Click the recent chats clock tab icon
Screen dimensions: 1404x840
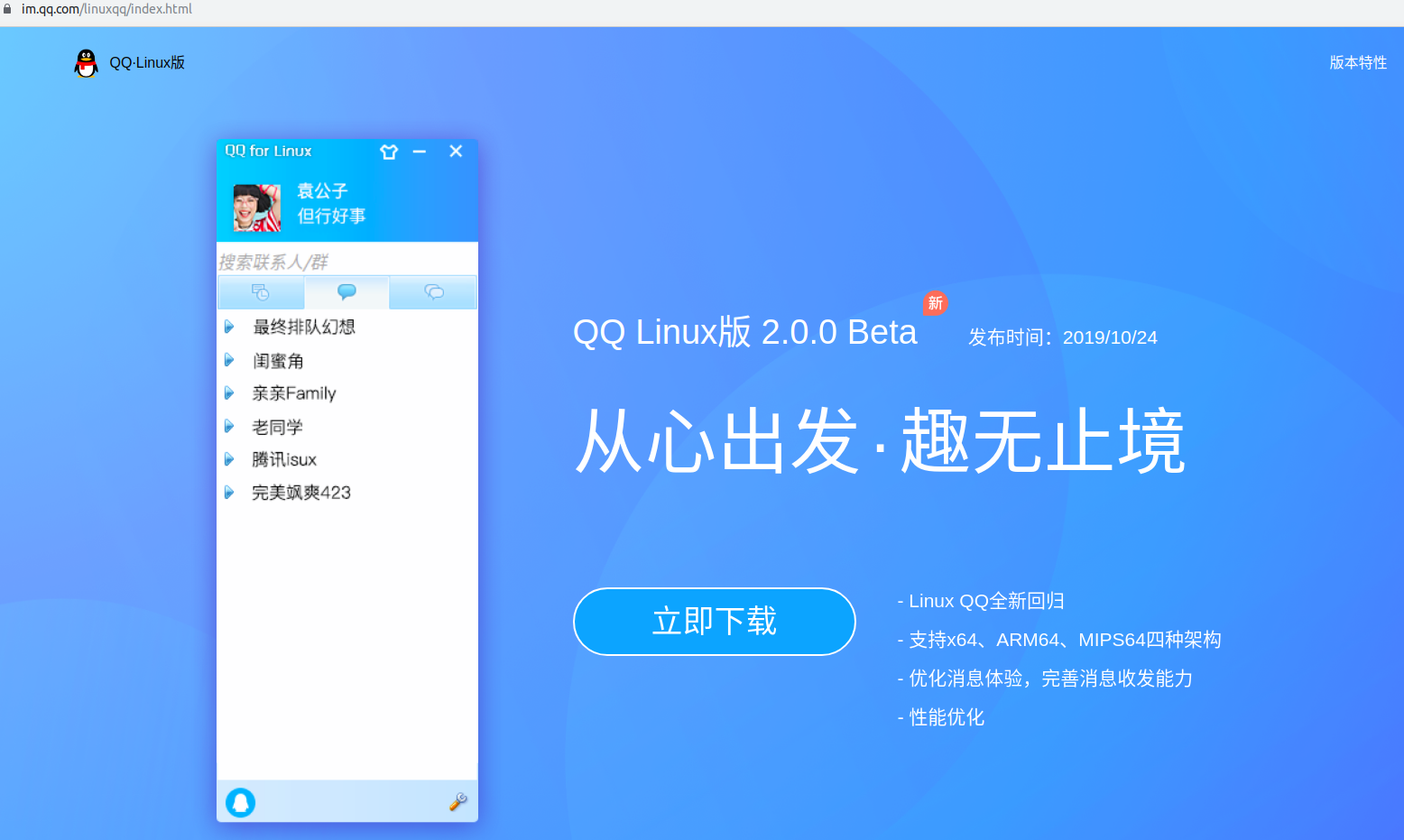pos(261,292)
